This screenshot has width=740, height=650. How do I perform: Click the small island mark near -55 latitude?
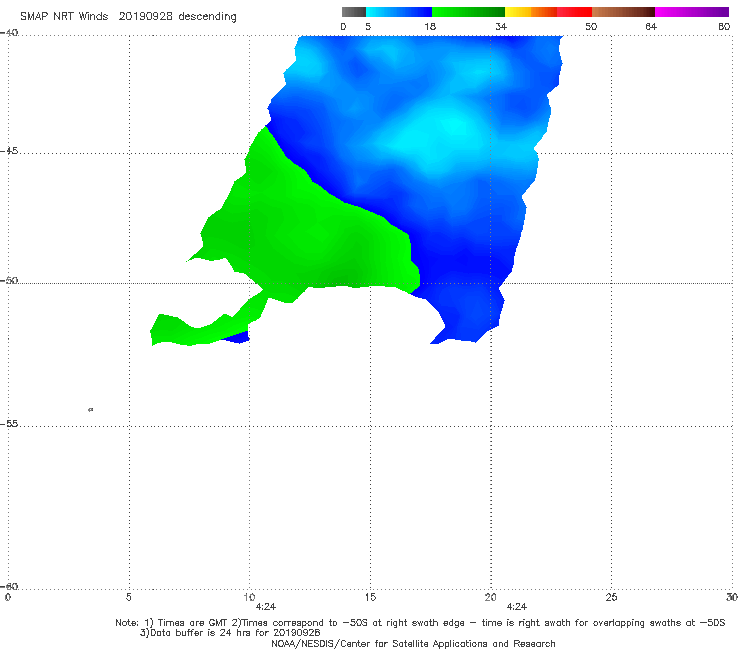coord(91,409)
